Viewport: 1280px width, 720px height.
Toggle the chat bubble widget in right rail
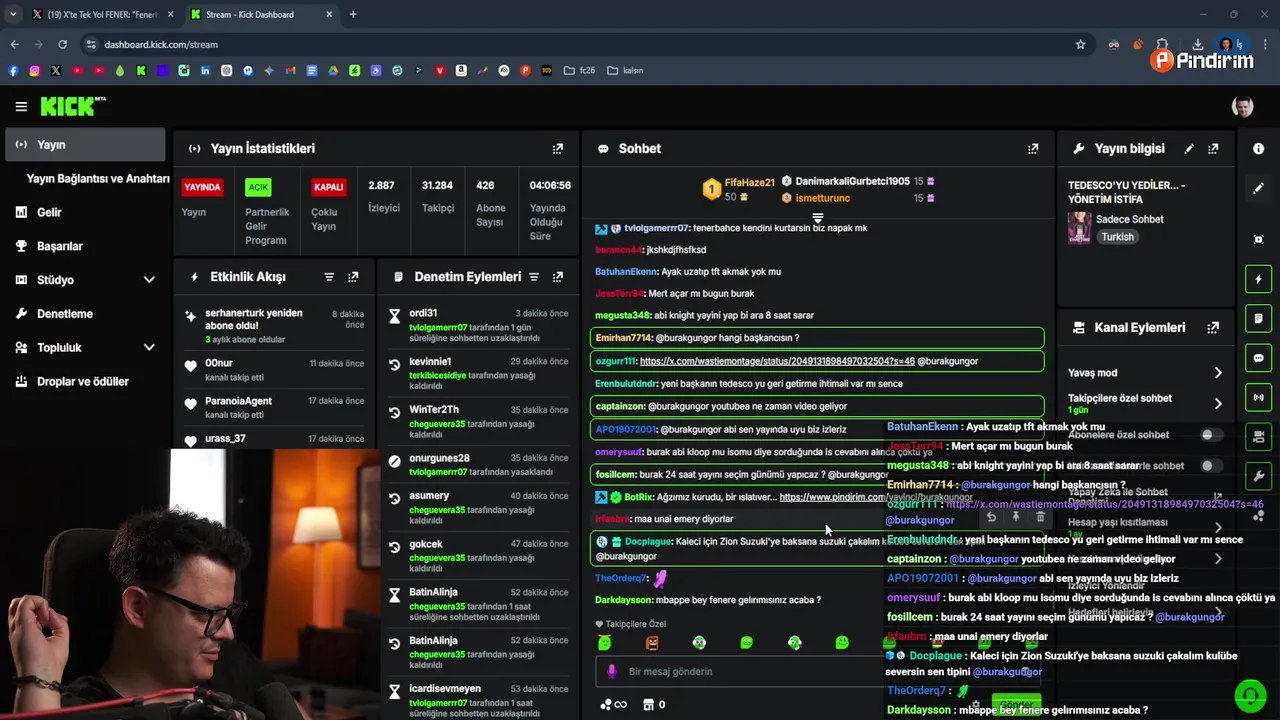[x=1258, y=358]
